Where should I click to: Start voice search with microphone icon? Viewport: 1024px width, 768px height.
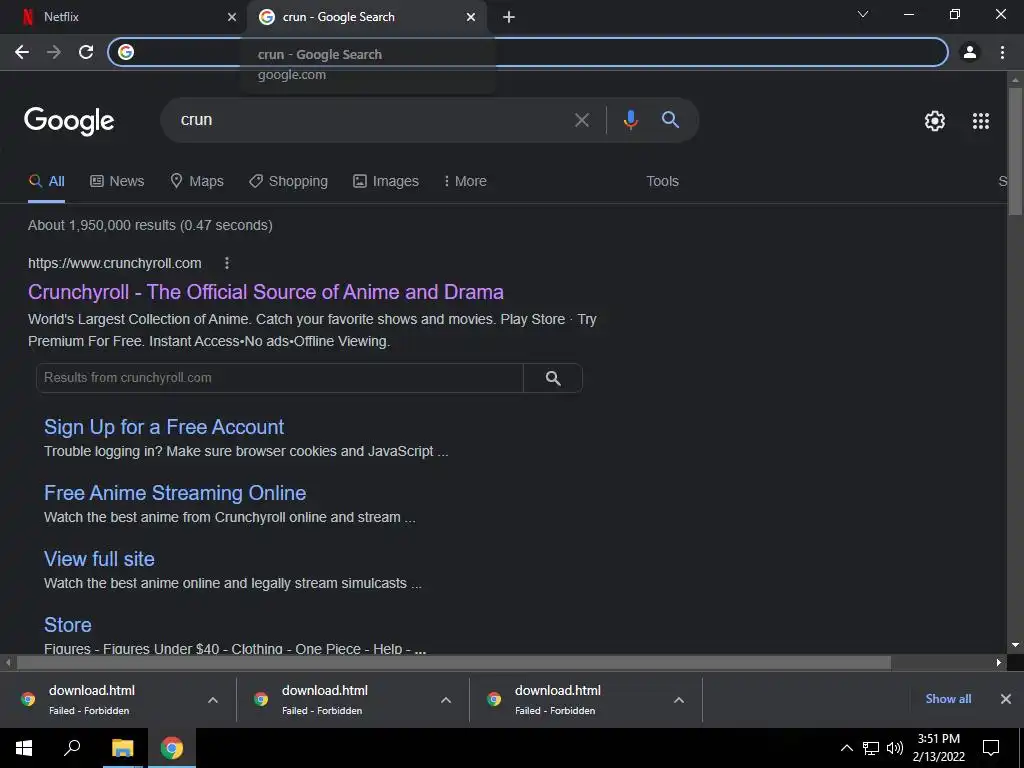click(630, 120)
